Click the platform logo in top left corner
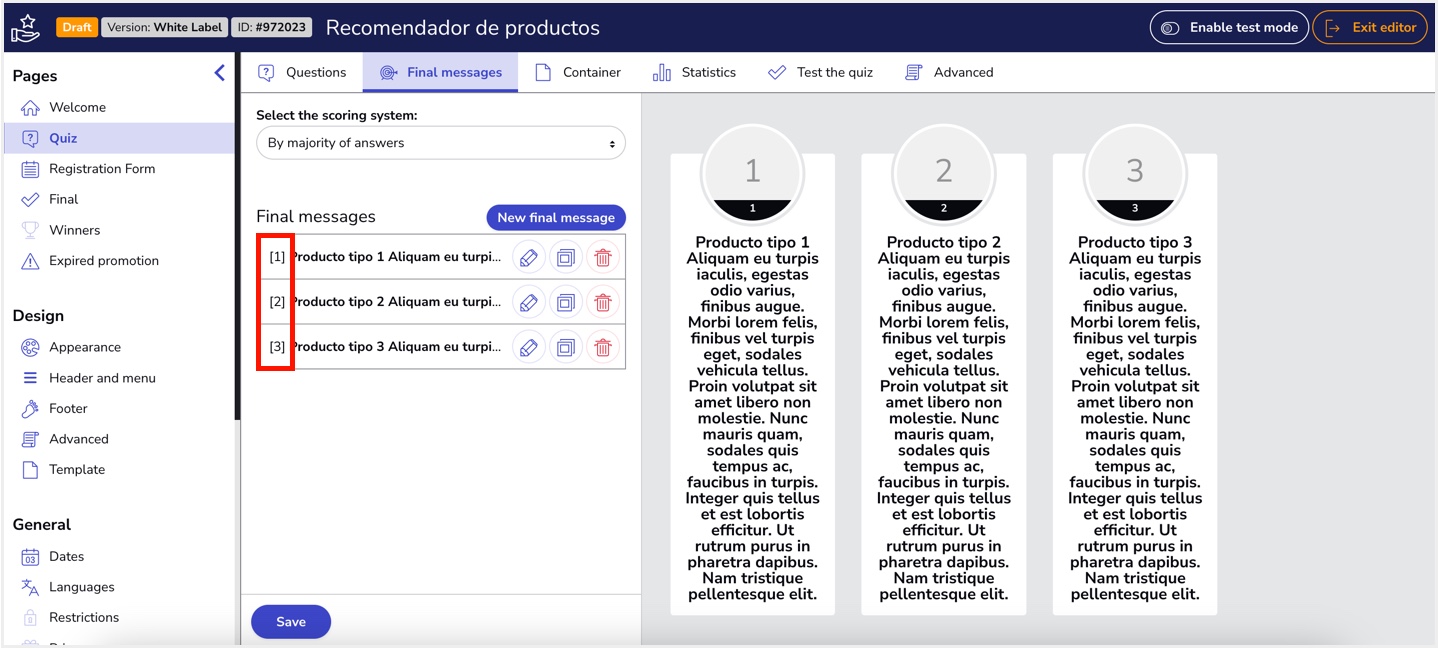1438x649 pixels. click(x=25, y=26)
